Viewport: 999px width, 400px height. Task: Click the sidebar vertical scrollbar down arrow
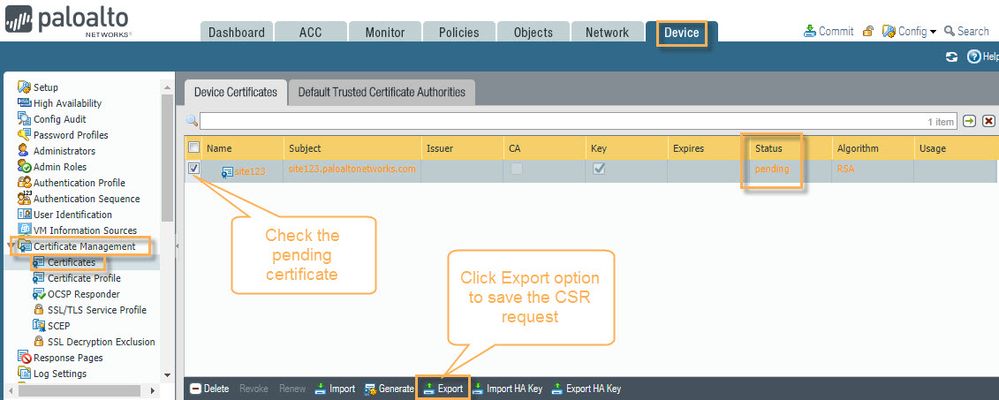[168, 376]
